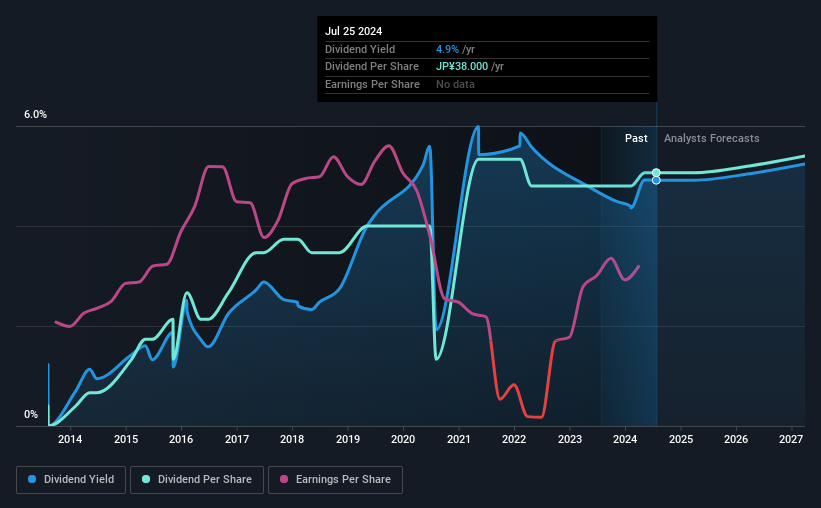Click the 0% y-axis label

tap(31, 414)
